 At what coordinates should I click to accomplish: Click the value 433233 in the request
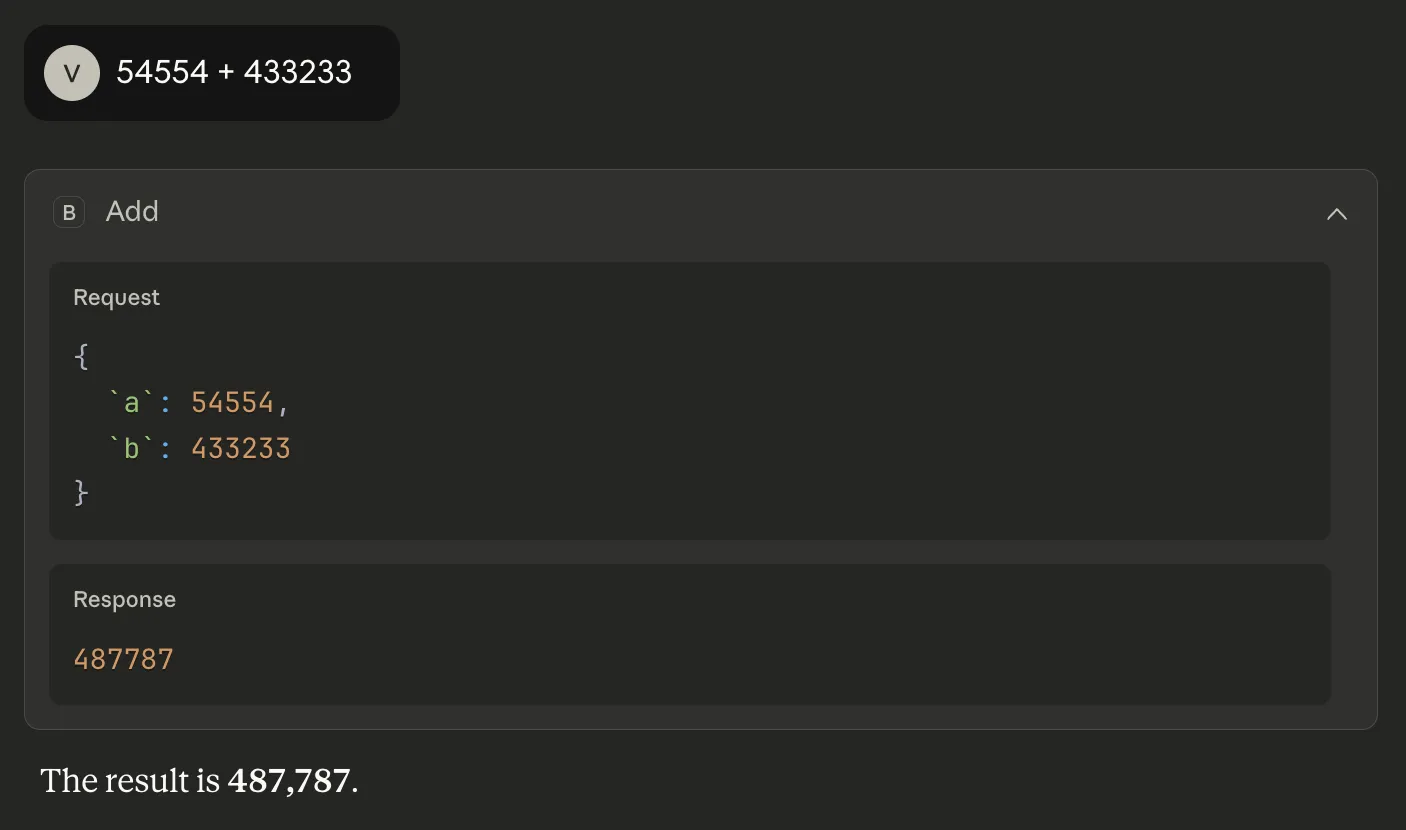tap(240, 448)
